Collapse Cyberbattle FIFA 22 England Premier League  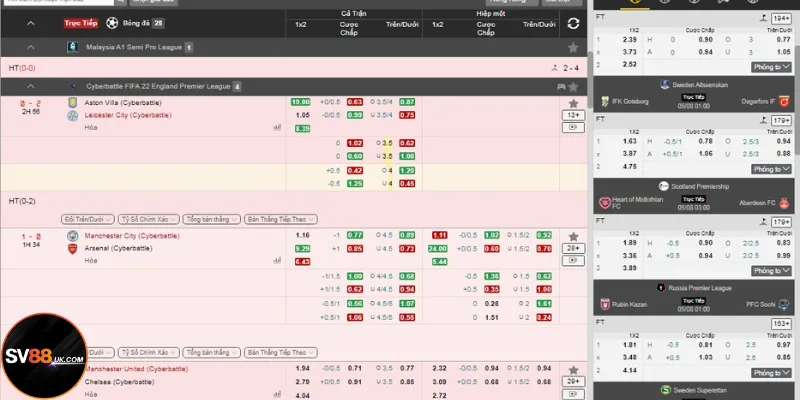[30, 87]
